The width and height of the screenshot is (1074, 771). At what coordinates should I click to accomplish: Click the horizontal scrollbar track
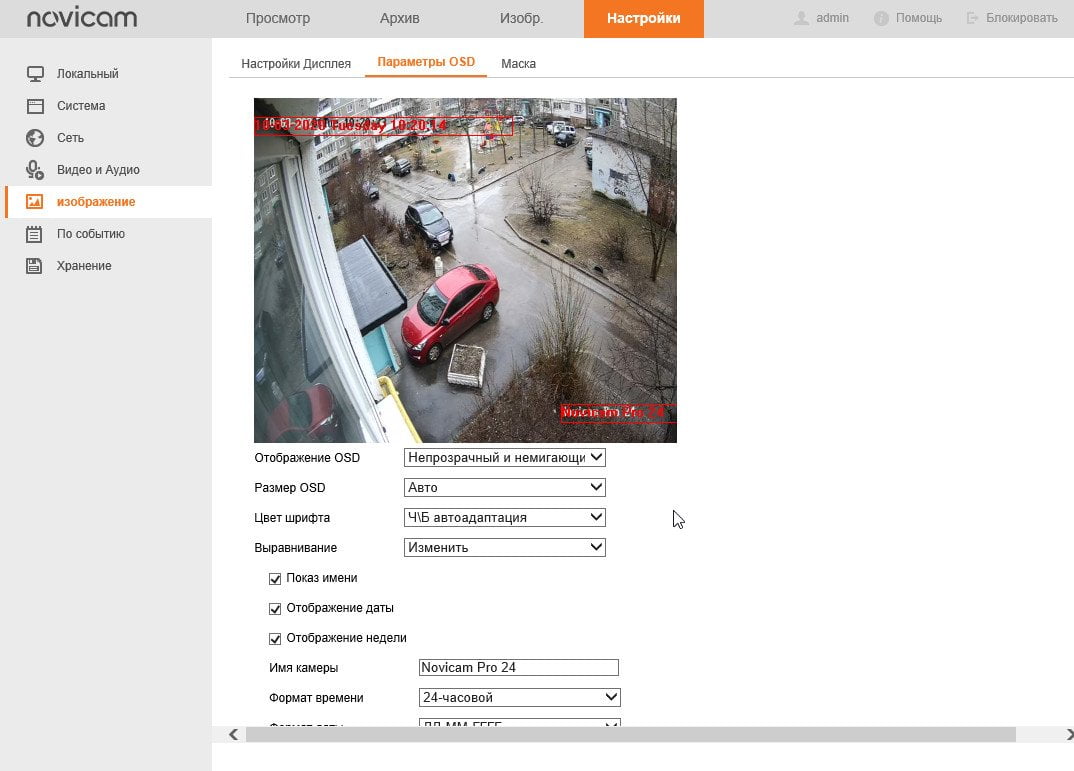pyautogui.click(x=630, y=735)
